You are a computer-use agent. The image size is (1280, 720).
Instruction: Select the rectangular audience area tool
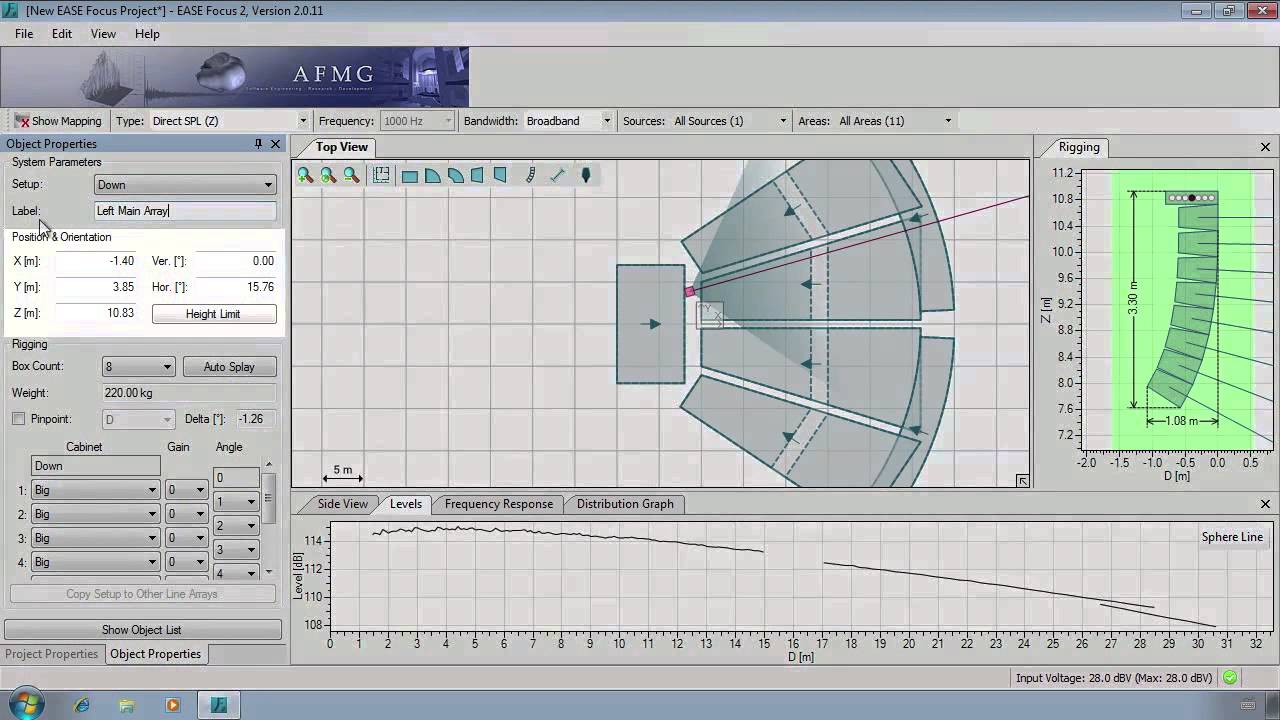pyautogui.click(x=410, y=176)
